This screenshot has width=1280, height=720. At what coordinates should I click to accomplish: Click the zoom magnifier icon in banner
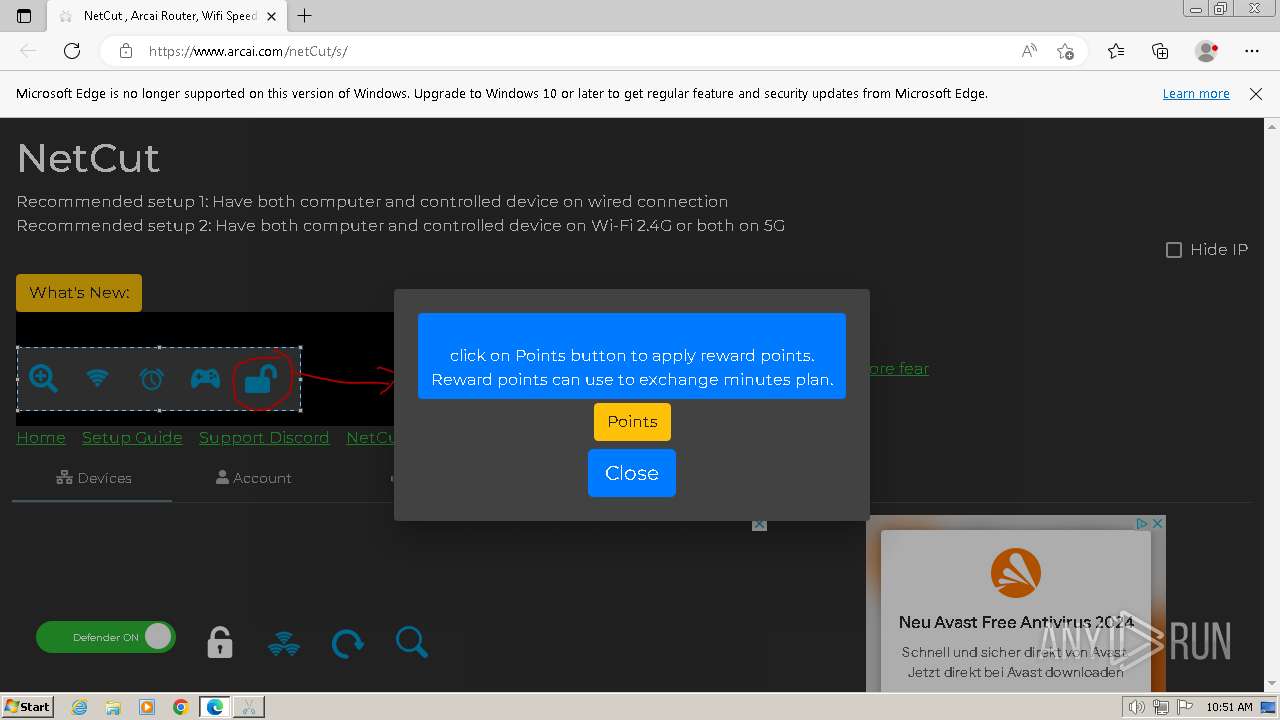click(x=43, y=378)
